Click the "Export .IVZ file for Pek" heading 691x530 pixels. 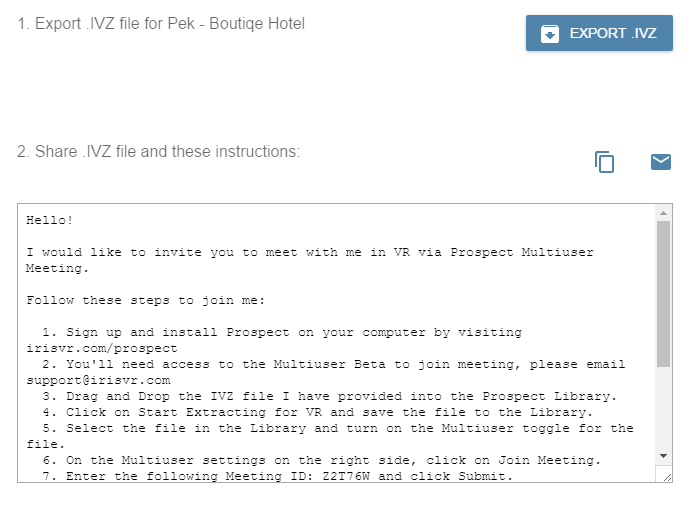[161, 23]
